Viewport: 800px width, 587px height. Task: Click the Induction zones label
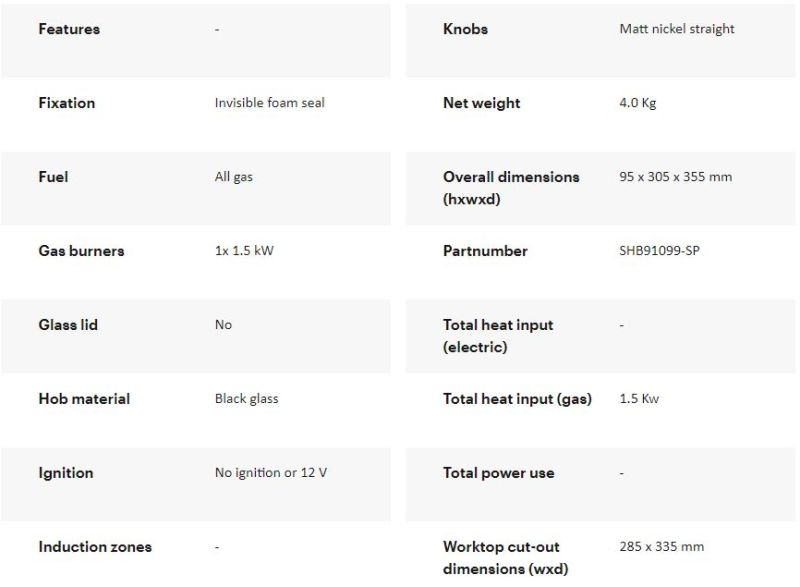[95, 547]
